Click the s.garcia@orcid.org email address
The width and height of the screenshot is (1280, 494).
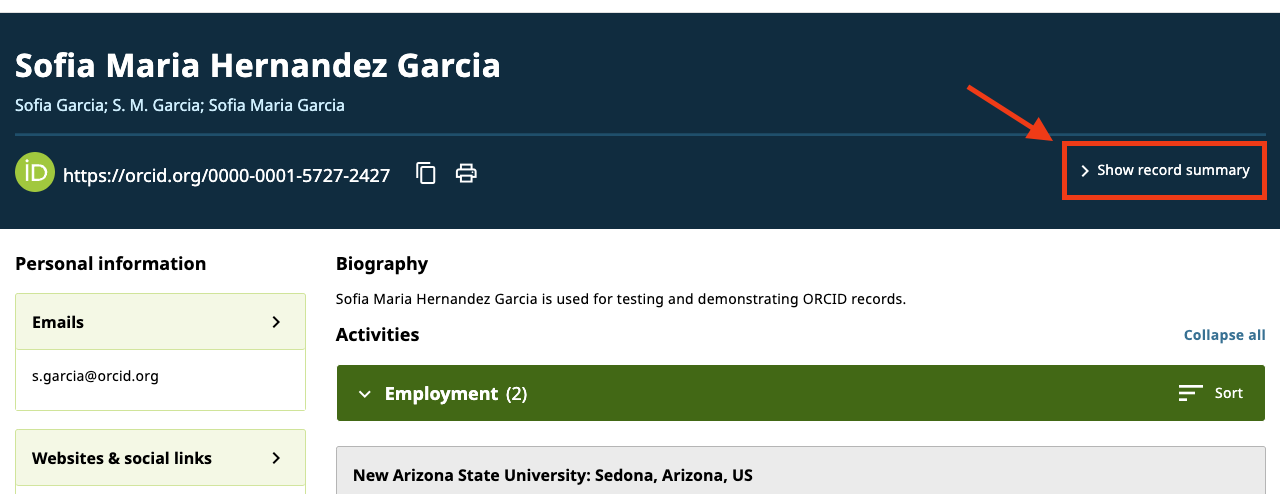95,376
